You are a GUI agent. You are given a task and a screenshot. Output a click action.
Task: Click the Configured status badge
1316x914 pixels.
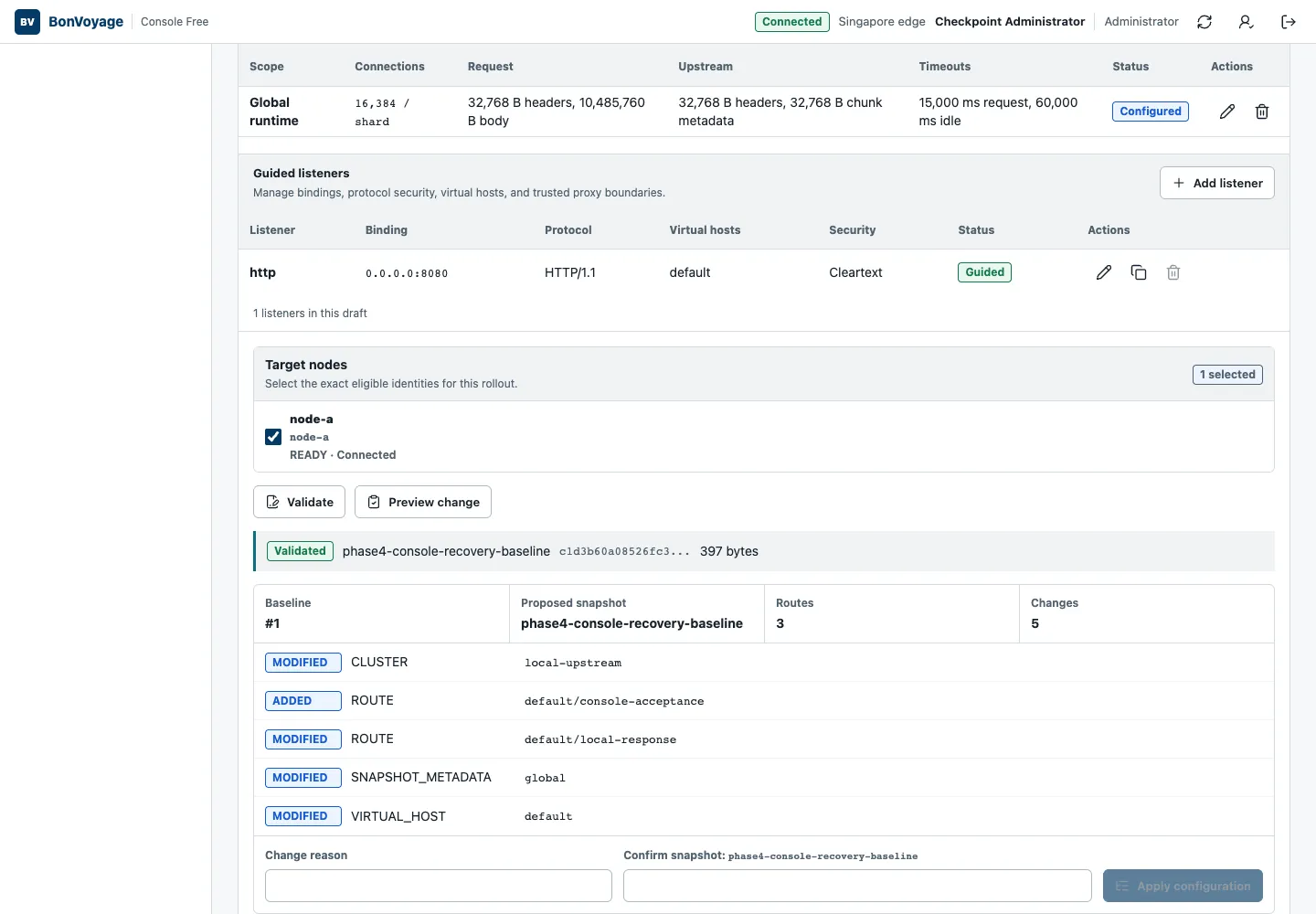pos(1151,112)
